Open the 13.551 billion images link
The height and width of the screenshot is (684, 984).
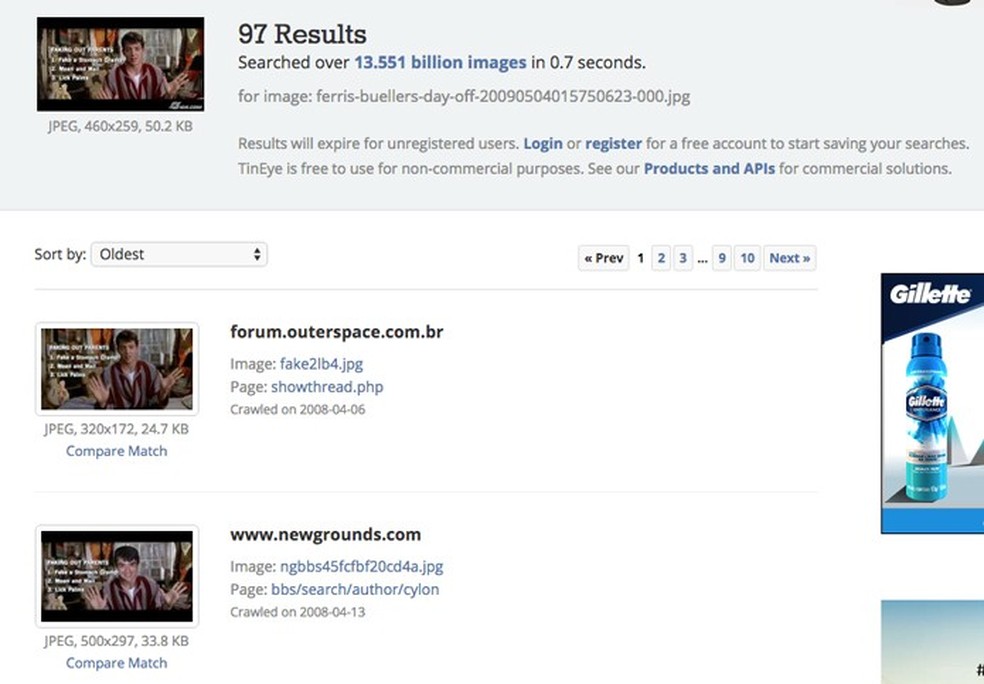441,62
